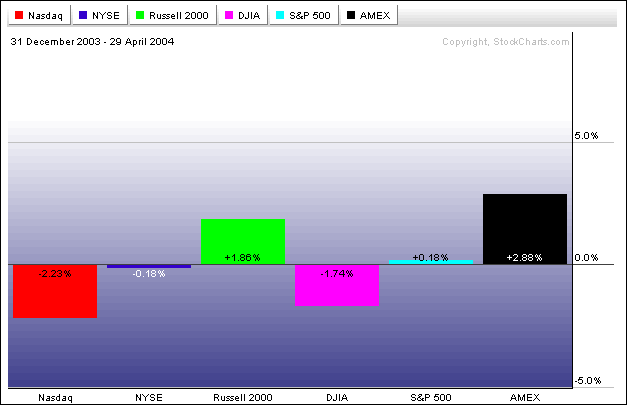This screenshot has height=405, width=627.
Task: Click the -5.0% y-axis label
Action: pos(588,380)
